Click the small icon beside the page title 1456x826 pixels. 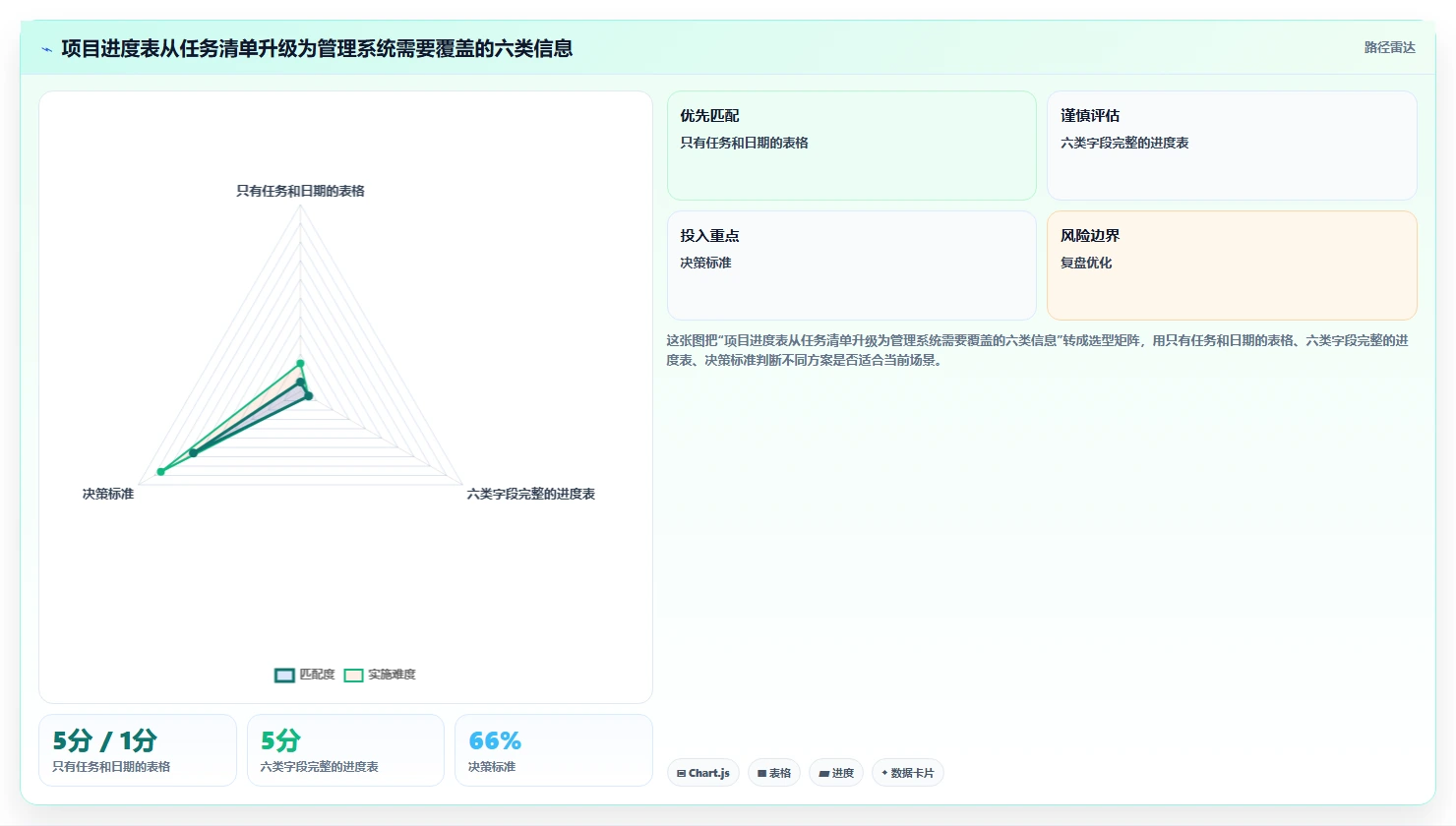click(x=46, y=49)
